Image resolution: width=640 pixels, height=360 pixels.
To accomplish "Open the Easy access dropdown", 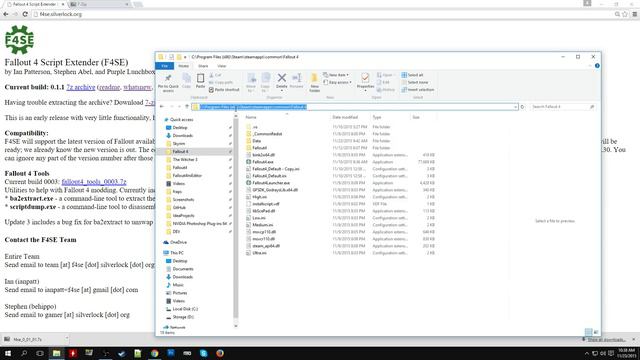I will (x=337, y=82).
